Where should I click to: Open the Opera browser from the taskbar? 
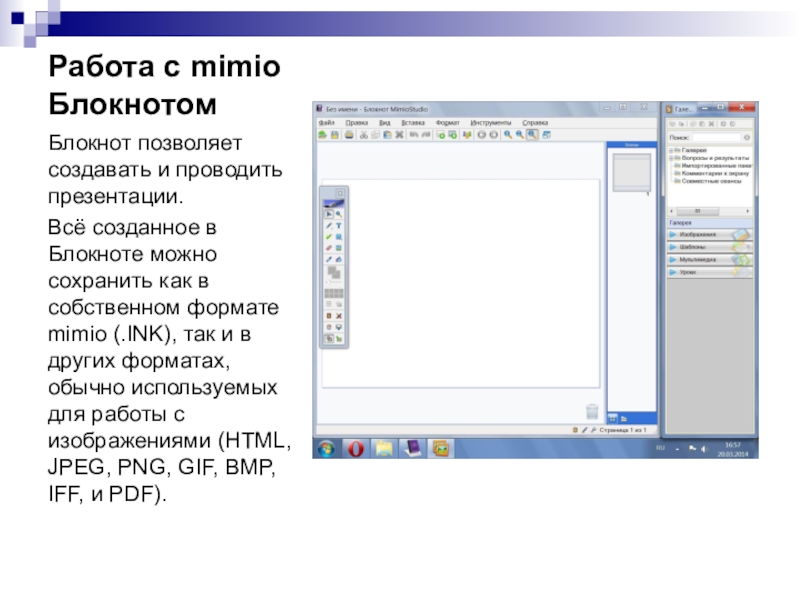[x=356, y=448]
